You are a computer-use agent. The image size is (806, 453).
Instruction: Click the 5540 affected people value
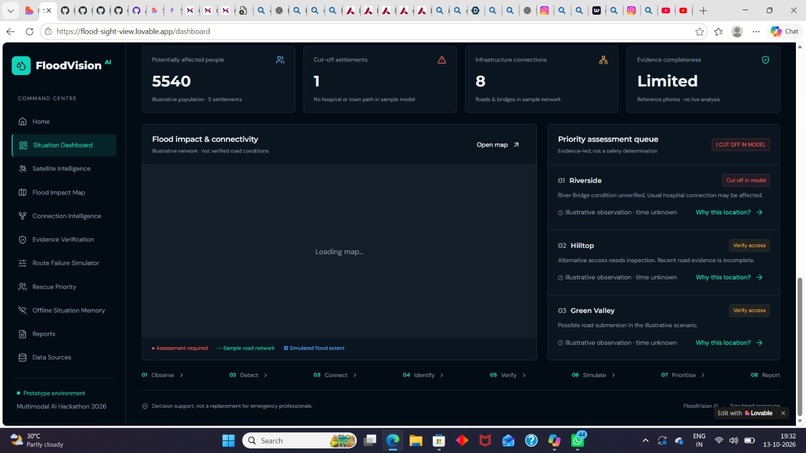171,81
